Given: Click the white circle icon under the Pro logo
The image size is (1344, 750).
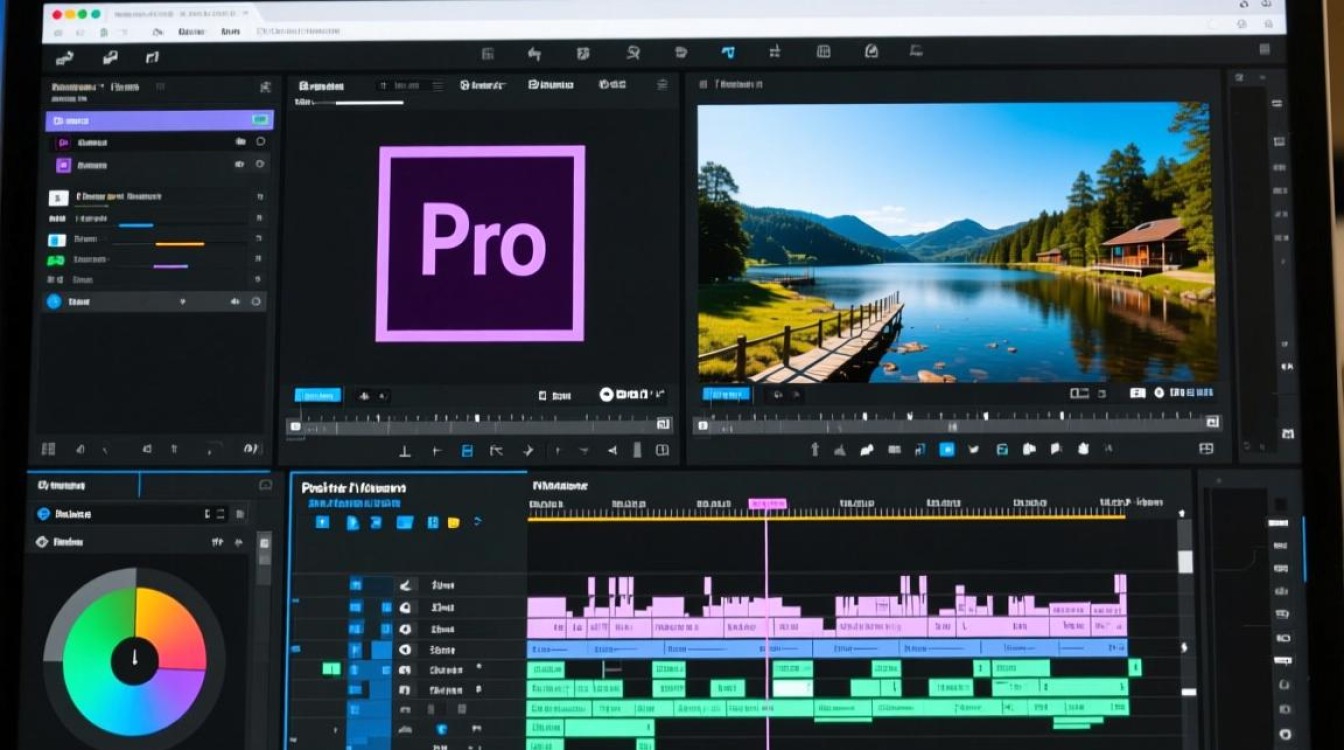Looking at the screenshot, I should click(606, 395).
